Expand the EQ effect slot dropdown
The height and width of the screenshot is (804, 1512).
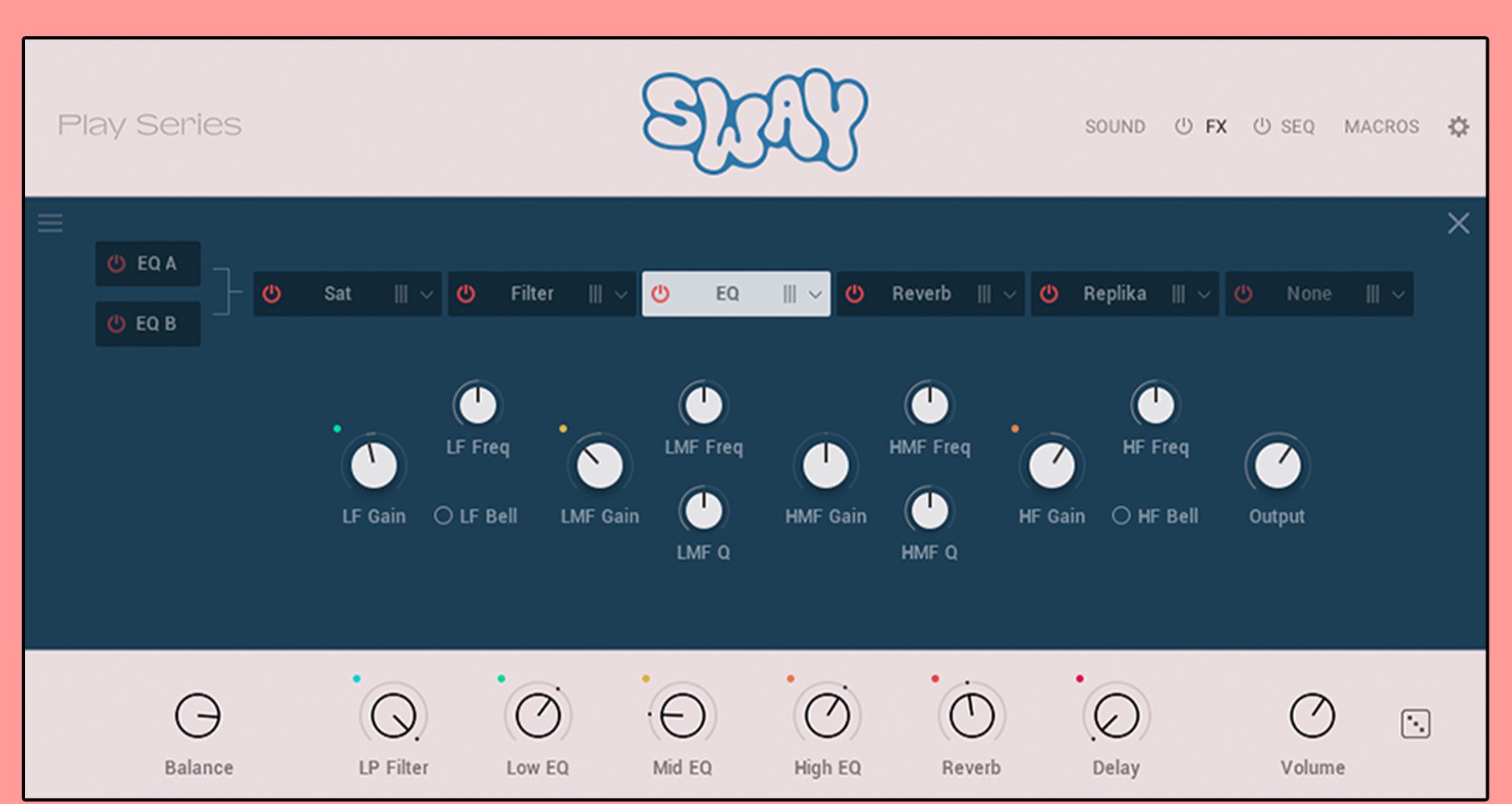point(816,294)
